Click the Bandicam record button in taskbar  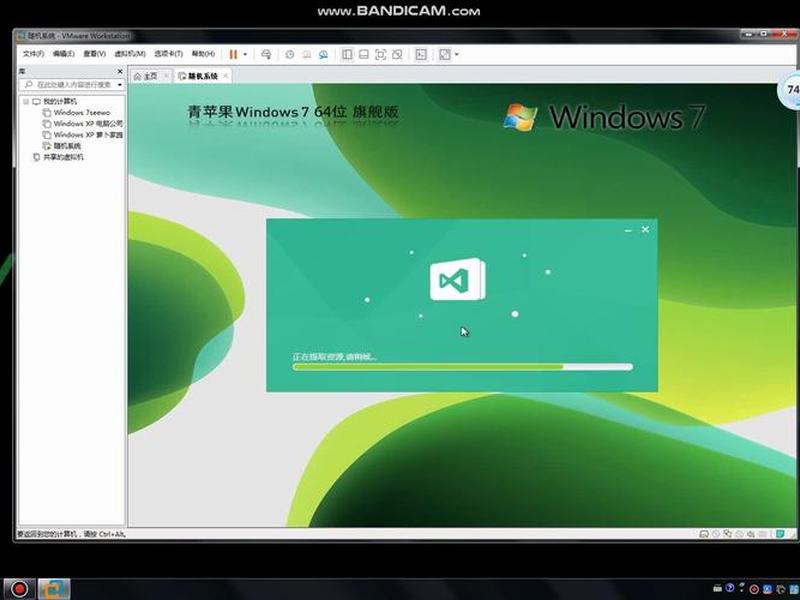click(x=19, y=589)
